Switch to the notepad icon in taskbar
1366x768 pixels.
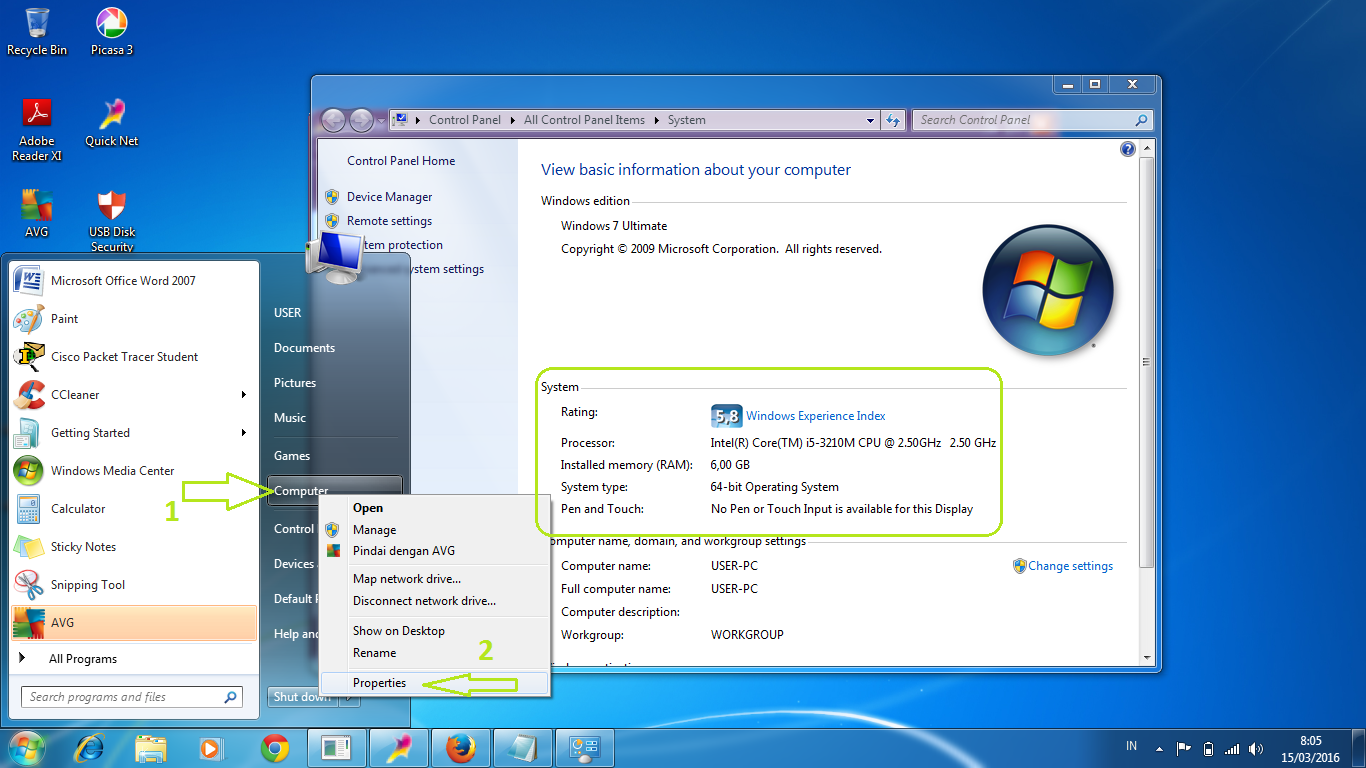coord(522,747)
